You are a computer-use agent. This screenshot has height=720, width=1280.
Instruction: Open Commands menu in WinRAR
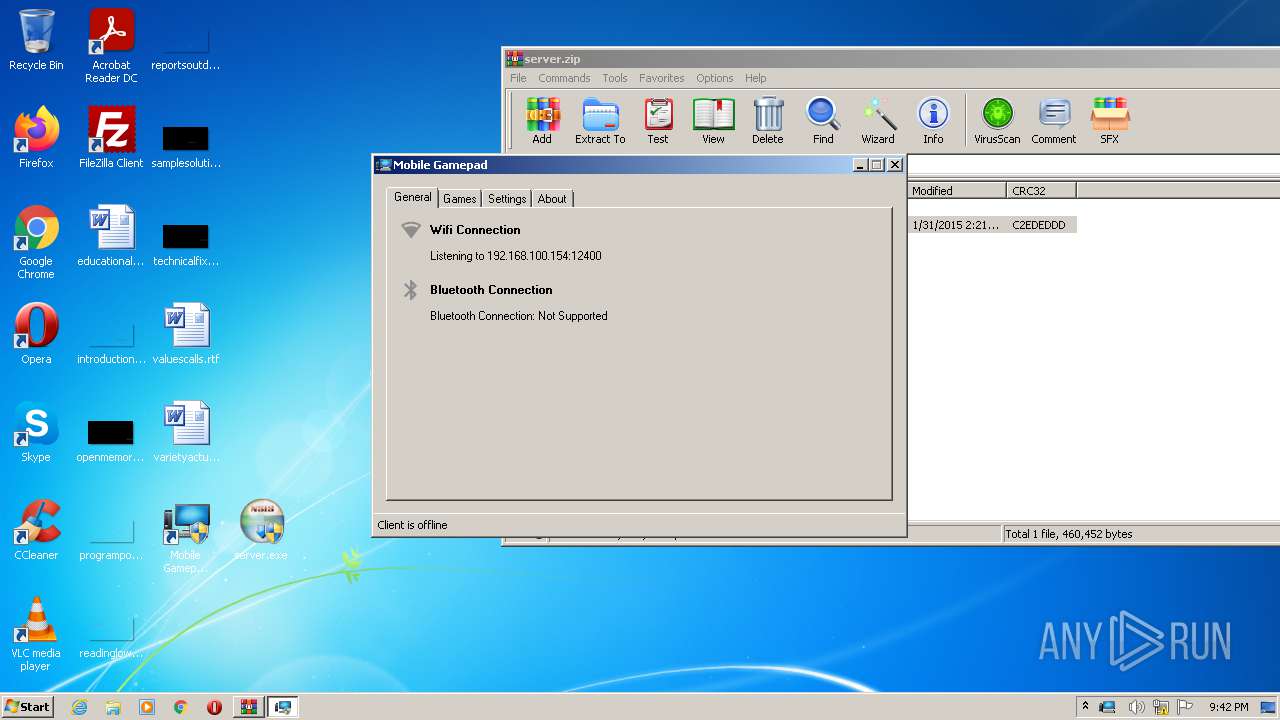point(564,78)
